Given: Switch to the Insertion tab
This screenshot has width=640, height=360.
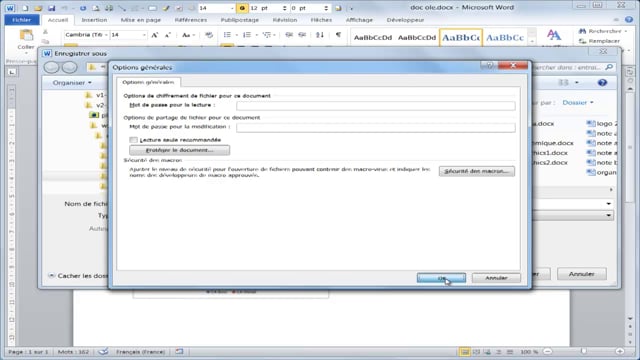Looking at the screenshot, I should [94, 20].
